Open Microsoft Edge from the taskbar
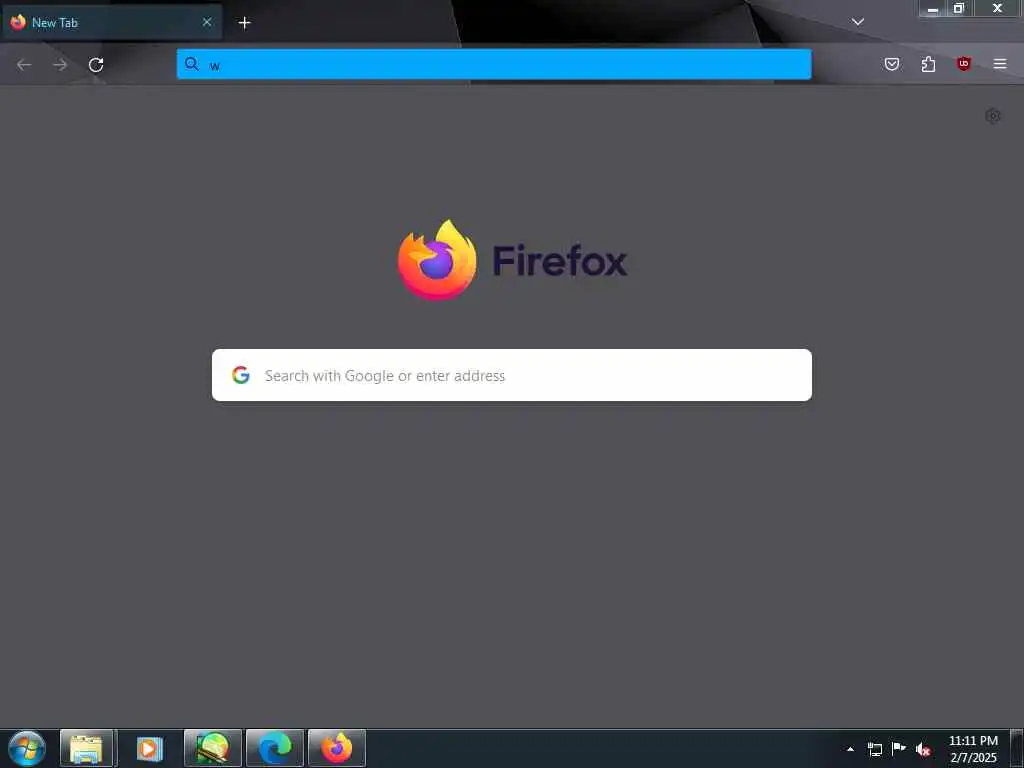Viewport: 1024px width, 768px height. (x=275, y=748)
